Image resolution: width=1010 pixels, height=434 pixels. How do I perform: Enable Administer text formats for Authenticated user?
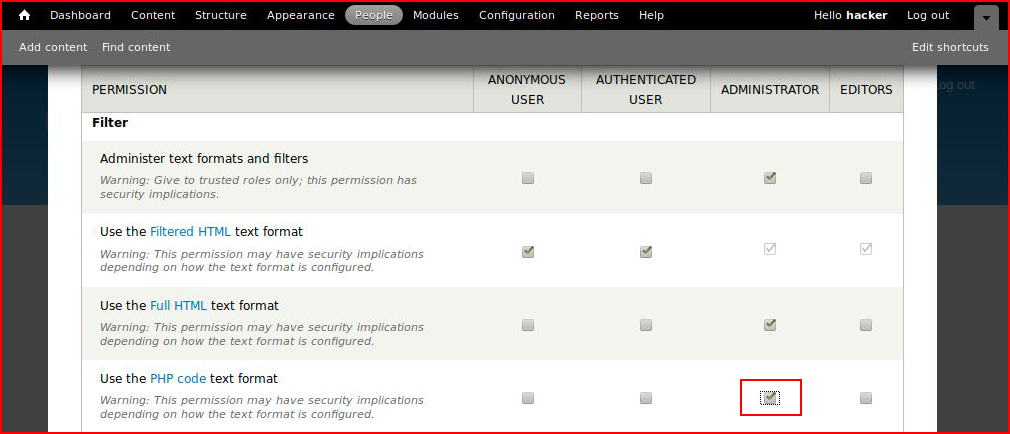646,178
